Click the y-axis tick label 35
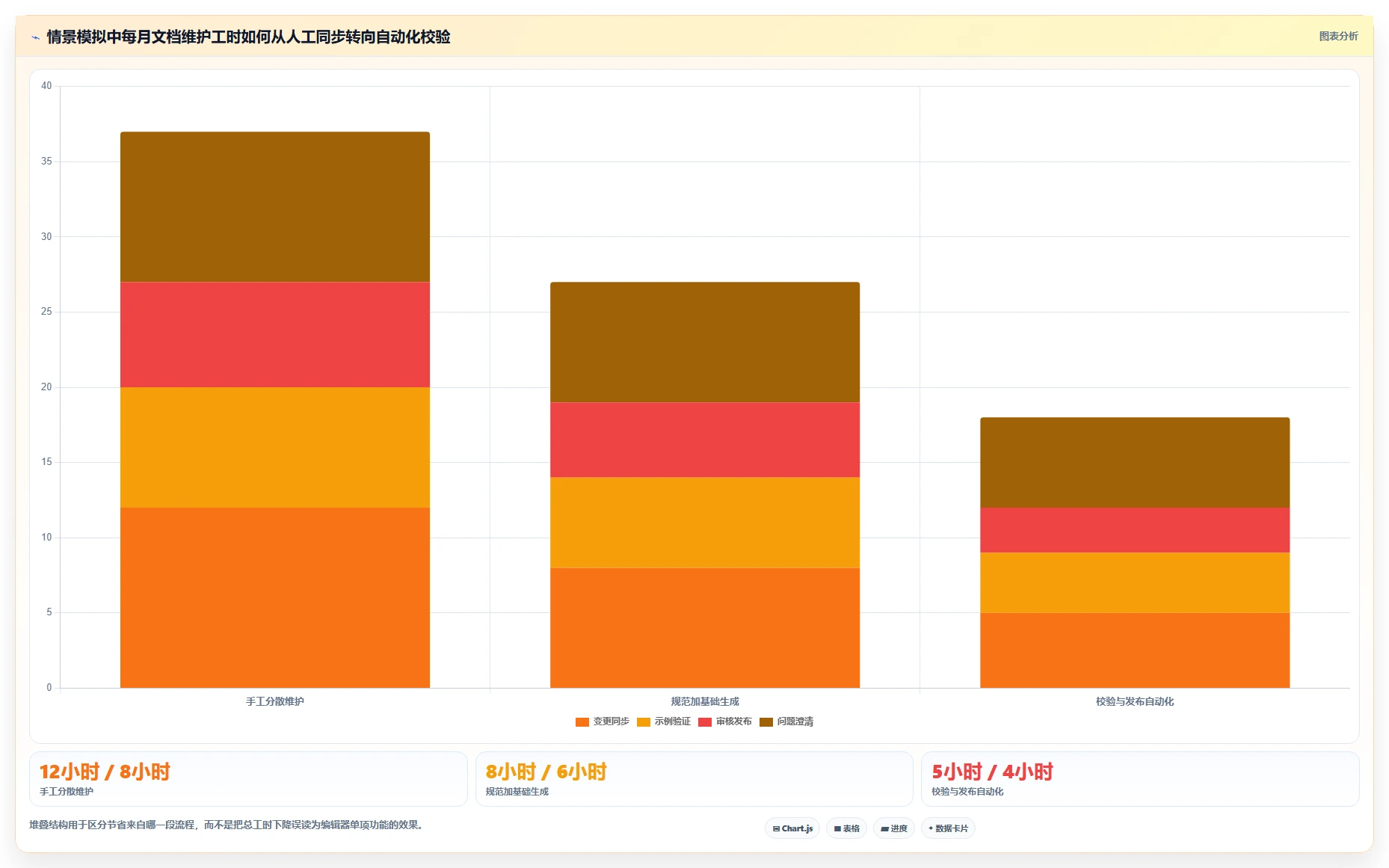The width and height of the screenshot is (1389, 868). [x=46, y=161]
